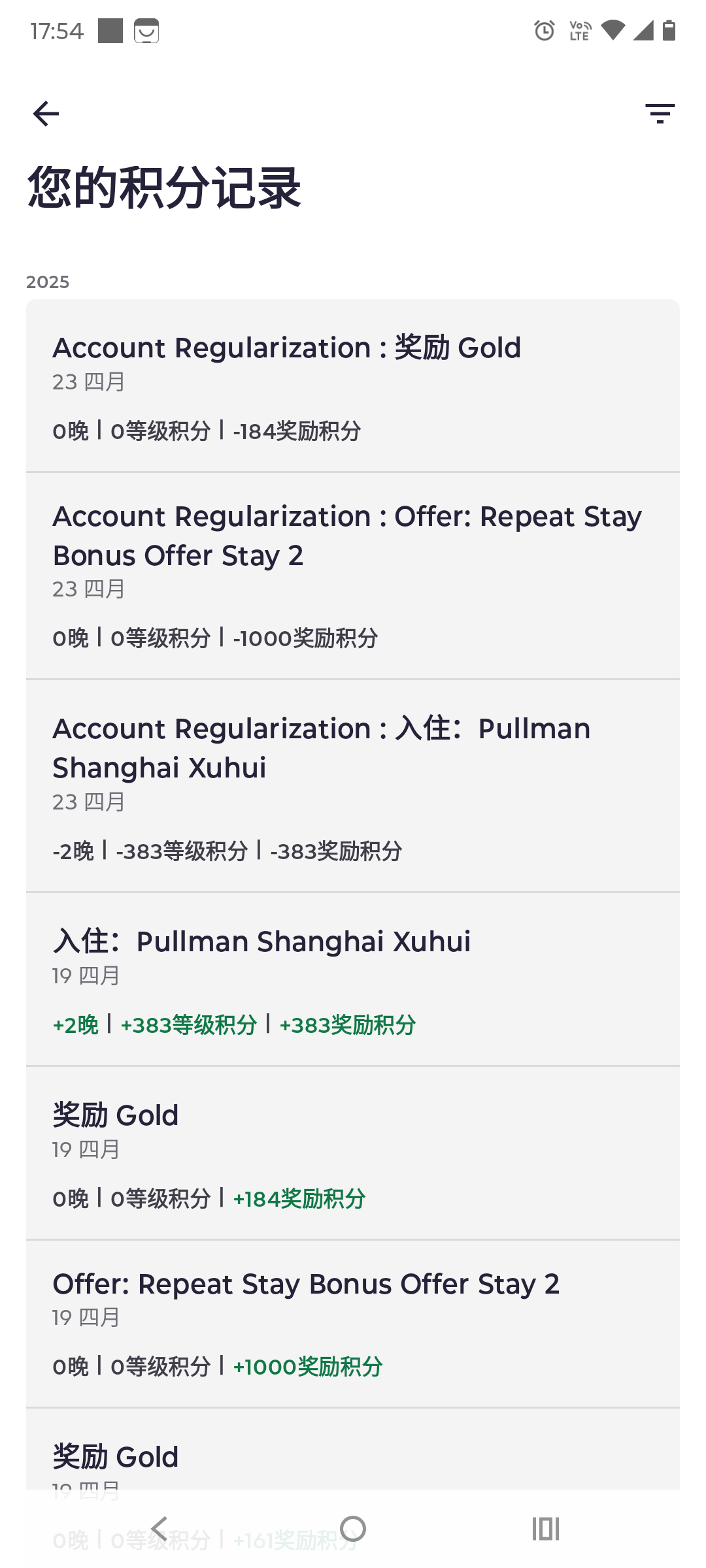This screenshot has height=1568, width=706.
Task: Open the recent apps navigation button
Action: (x=546, y=1529)
